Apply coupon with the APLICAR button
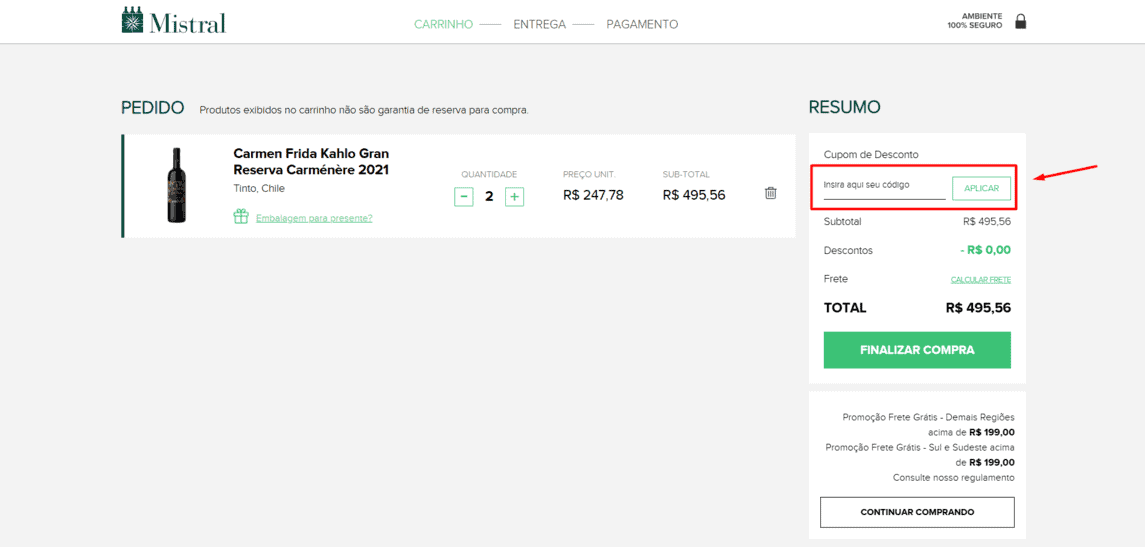Image resolution: width=1145 pixels, height=547 pixels. click(x=981, y=188)
